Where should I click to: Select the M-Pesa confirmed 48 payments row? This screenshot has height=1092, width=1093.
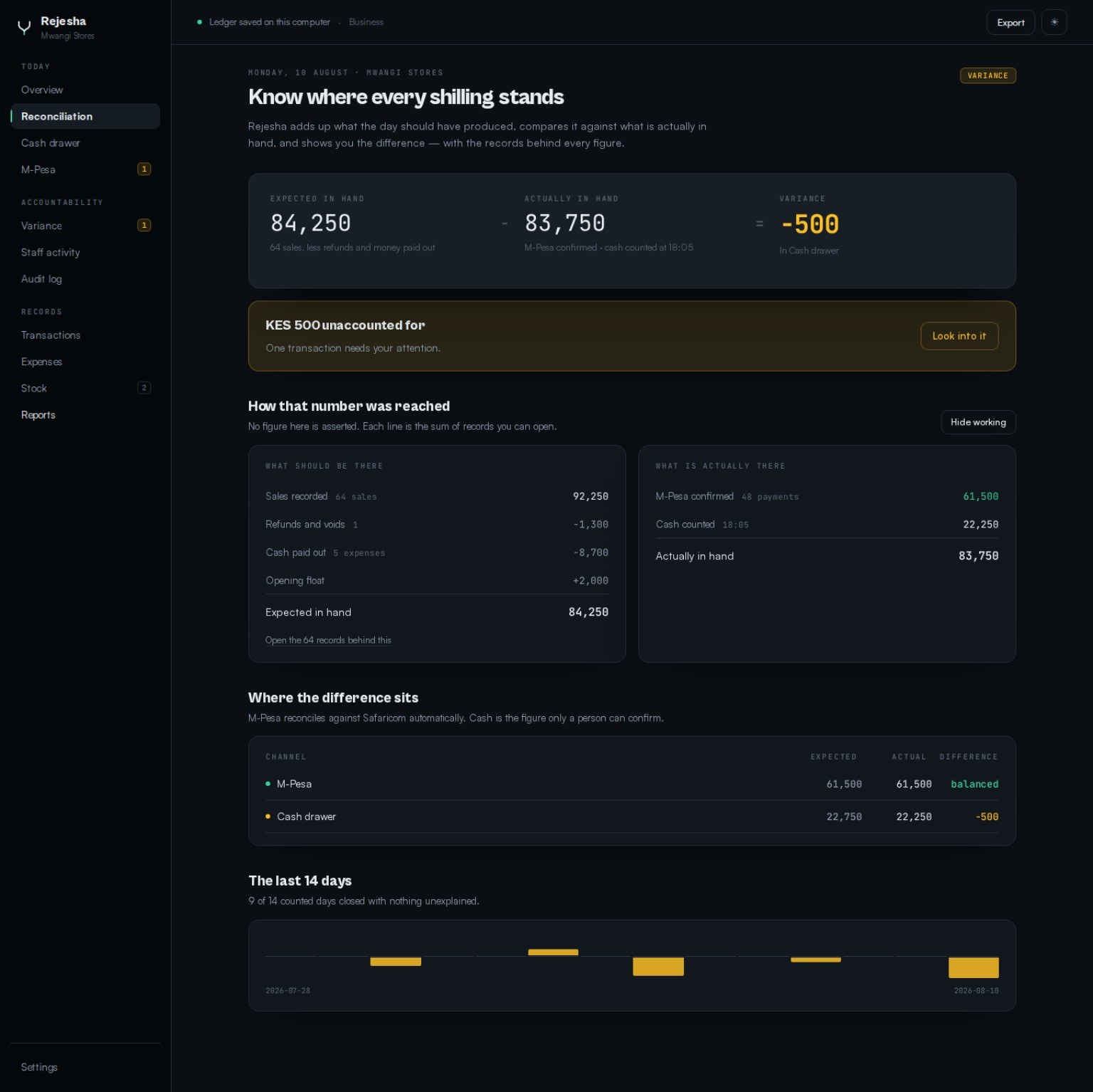(827, 496)
